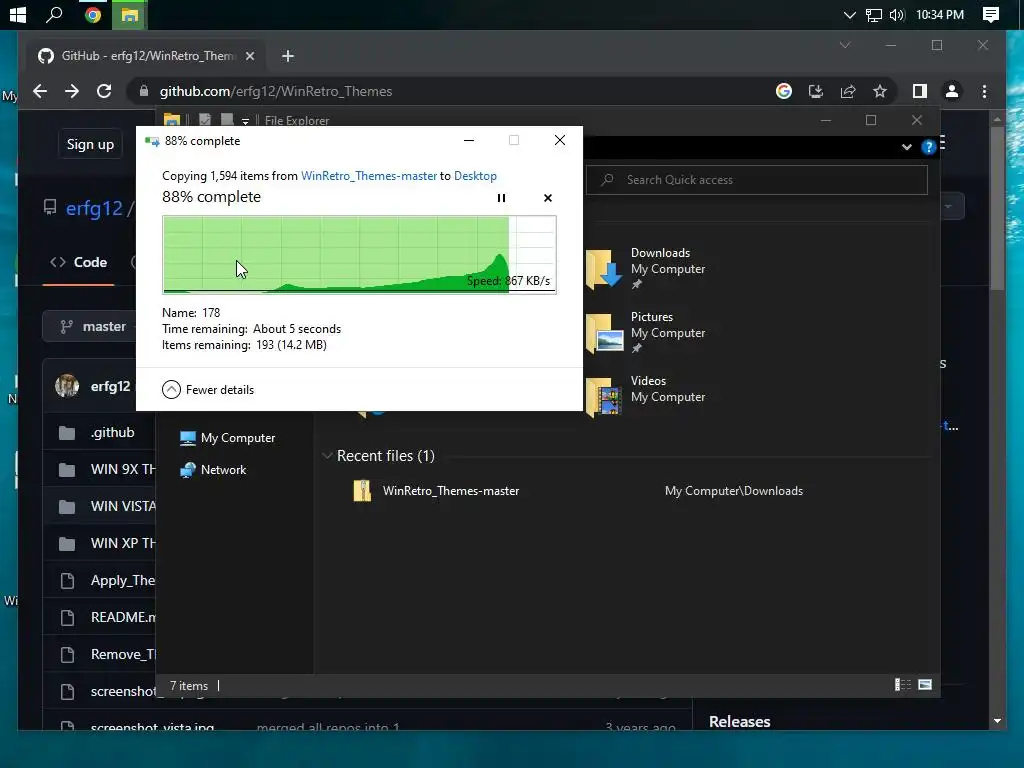The height and width of the screenshot is (768, 1024).
Task: Cancel the copy with the small X
Action: coord(548,198)
